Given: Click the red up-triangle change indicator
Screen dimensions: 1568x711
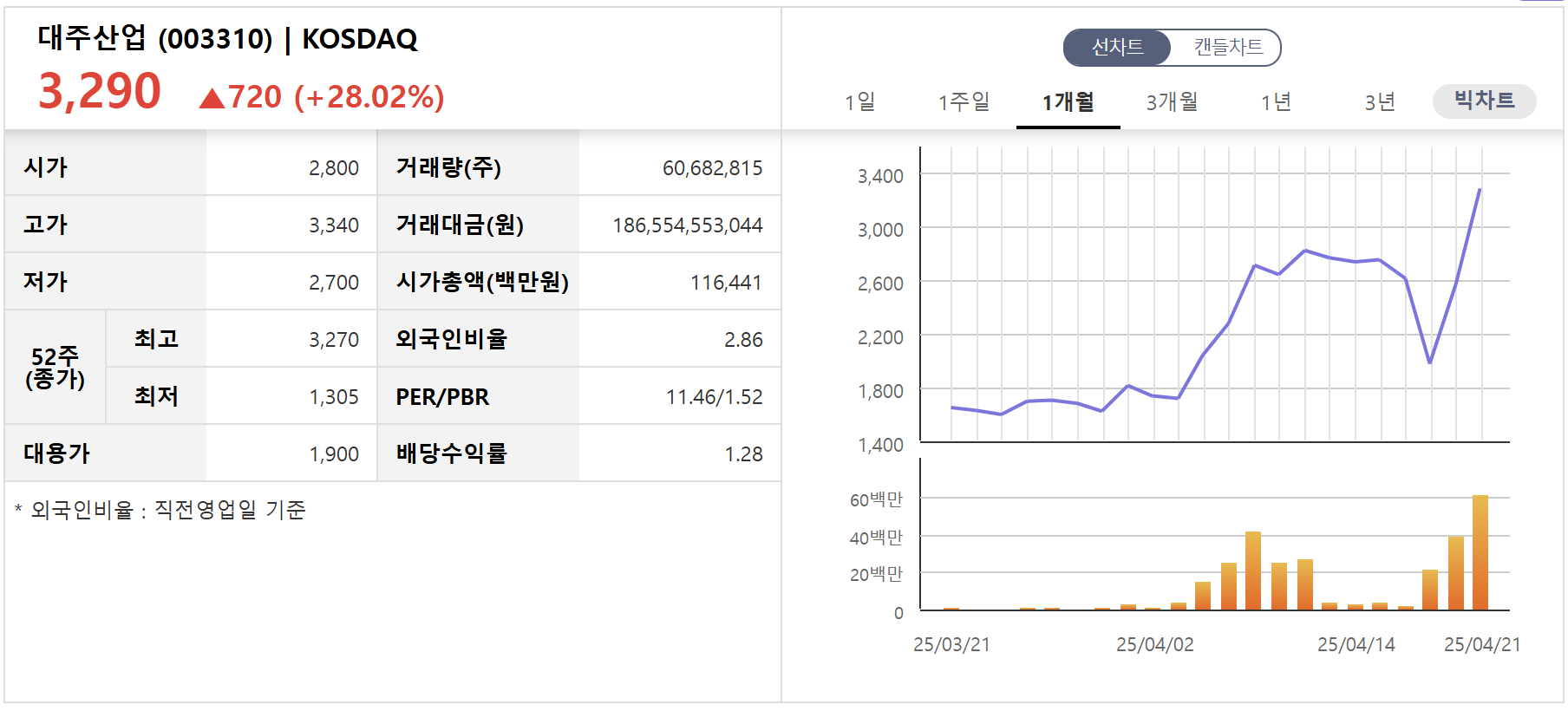Looking at the screenshot, I should [212, 98].
